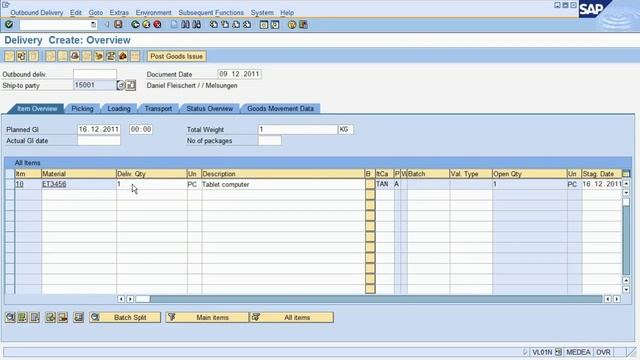Go to First Page icon

click(213, 24)
